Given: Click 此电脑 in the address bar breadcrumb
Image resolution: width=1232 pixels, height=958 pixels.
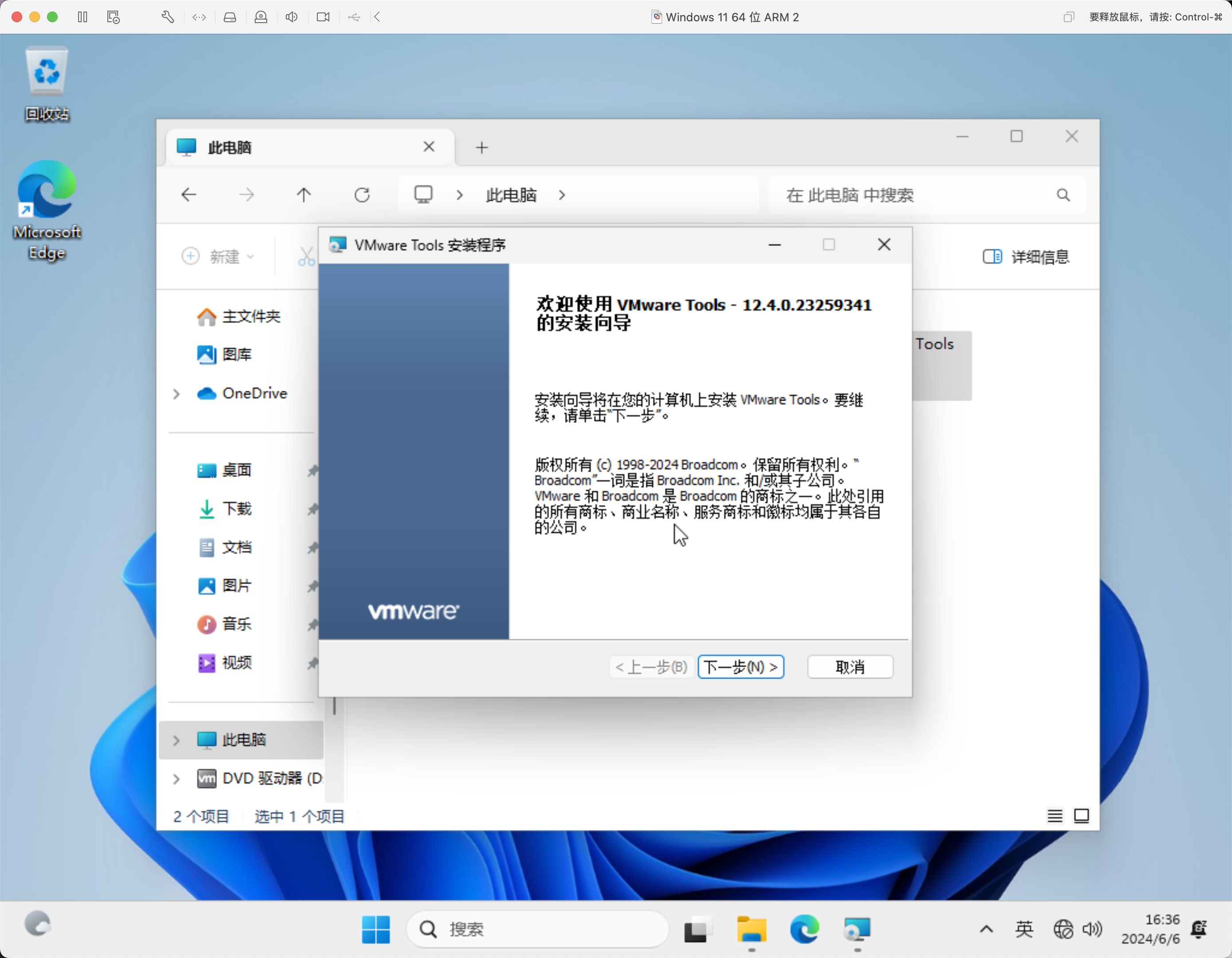Looking at the screenshot, I should click(x=511, y=195).
